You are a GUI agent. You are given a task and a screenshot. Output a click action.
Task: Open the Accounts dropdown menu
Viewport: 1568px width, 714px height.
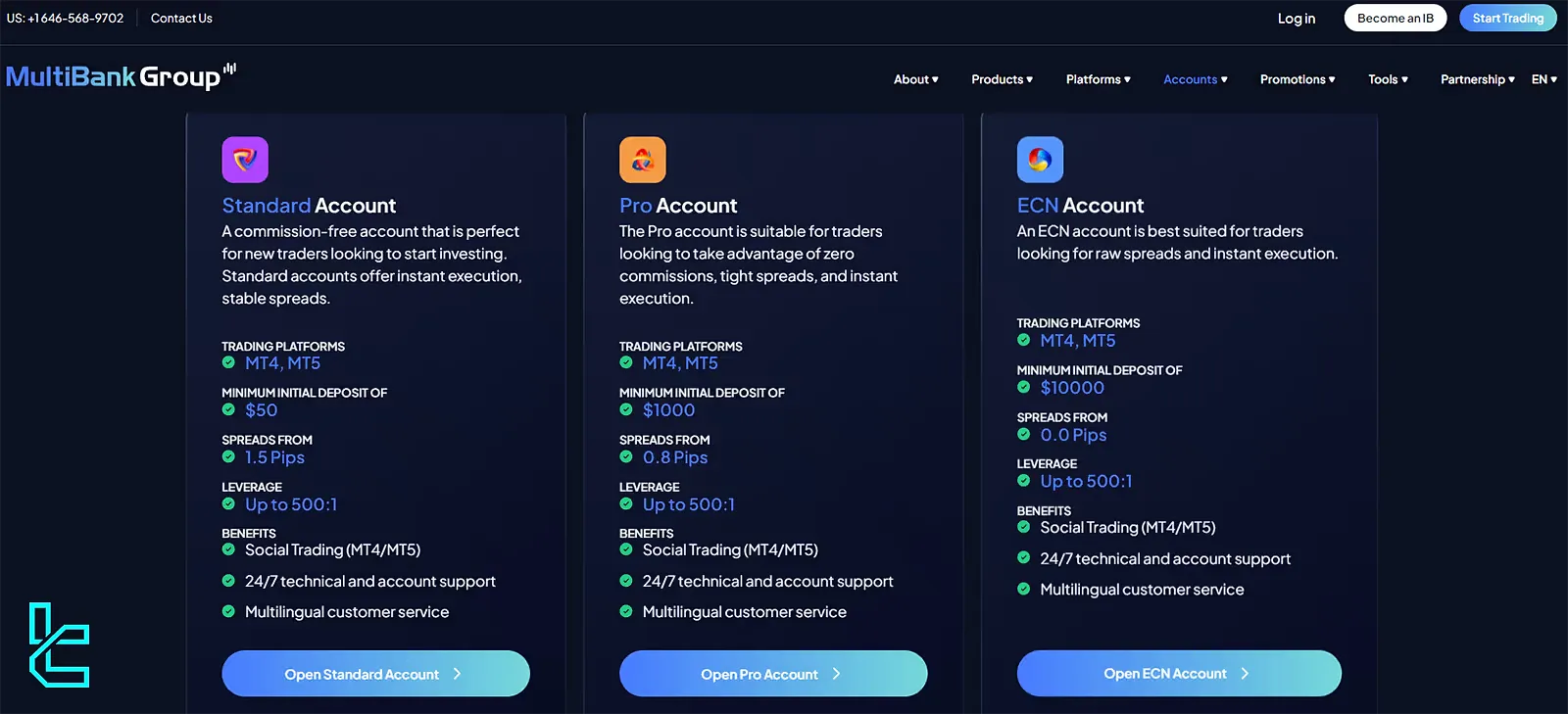point(1195,79)
